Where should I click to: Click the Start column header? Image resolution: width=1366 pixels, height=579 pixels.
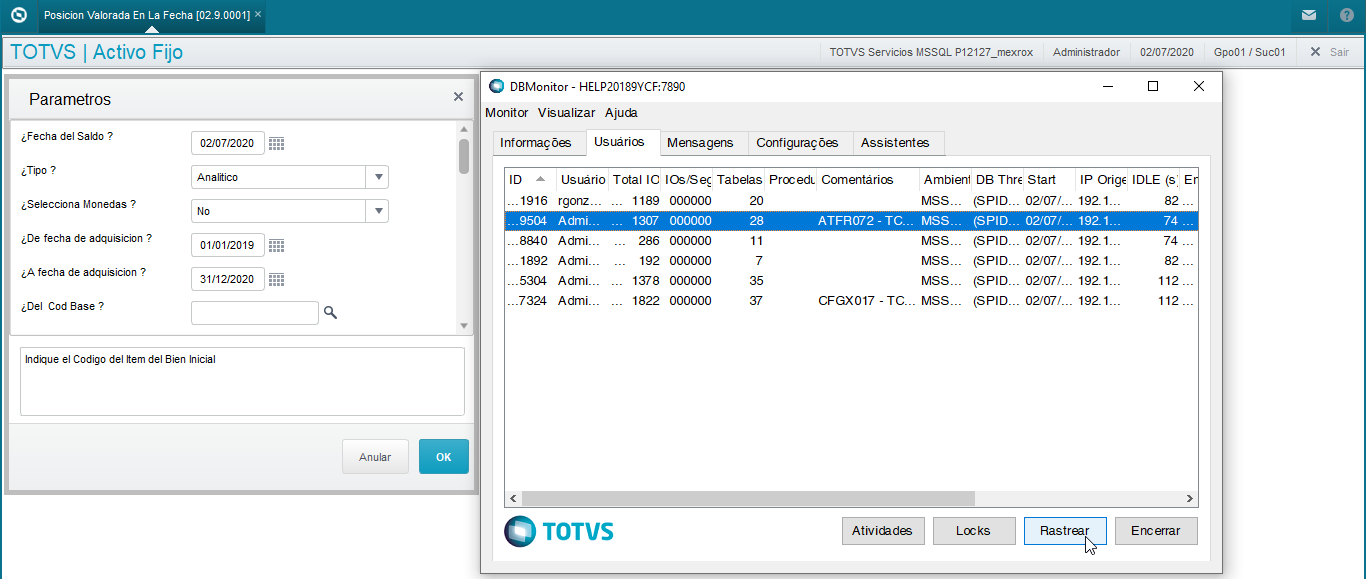(x=1049, y=180)
